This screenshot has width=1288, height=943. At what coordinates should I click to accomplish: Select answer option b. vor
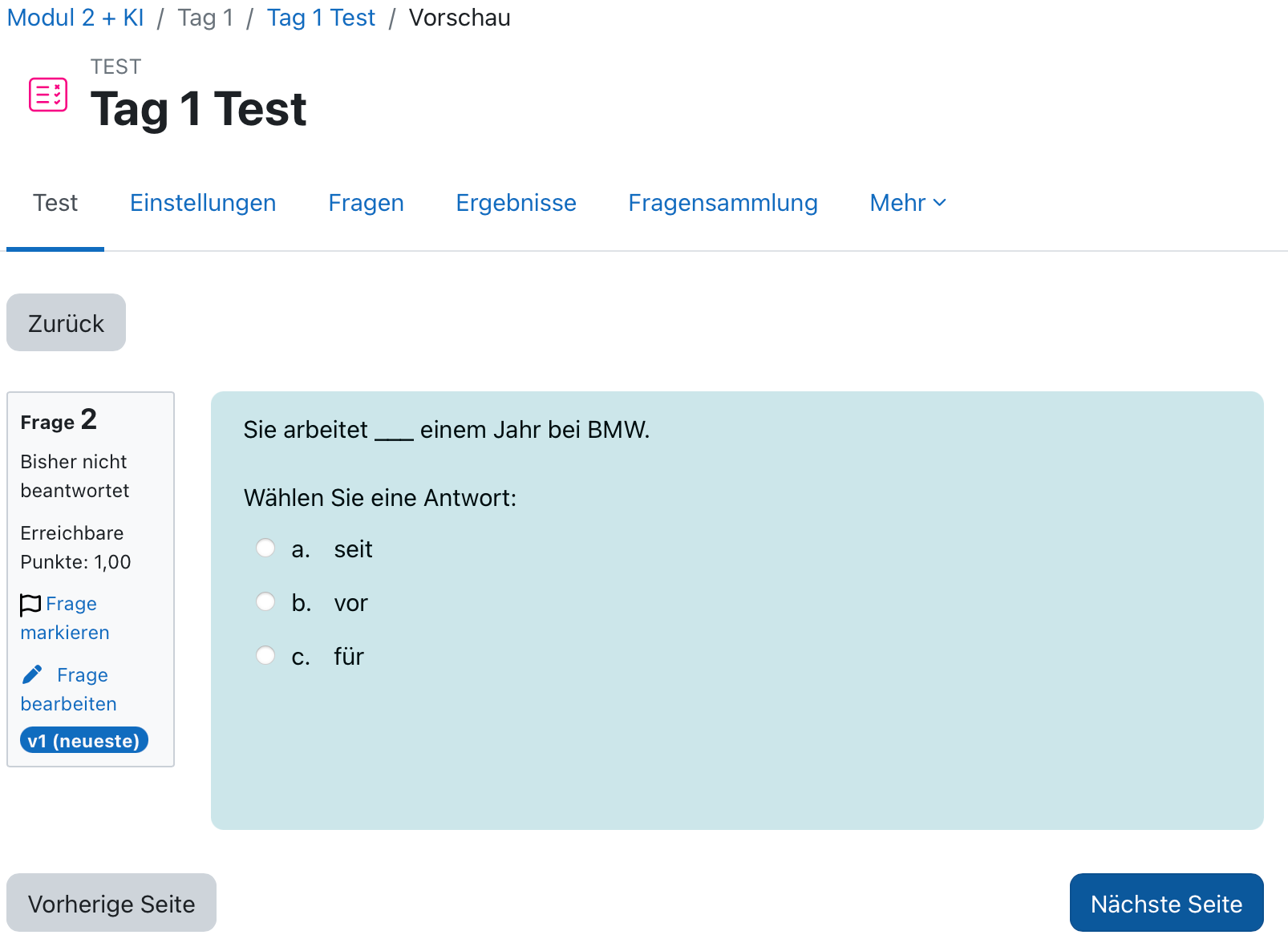(265, 601)
